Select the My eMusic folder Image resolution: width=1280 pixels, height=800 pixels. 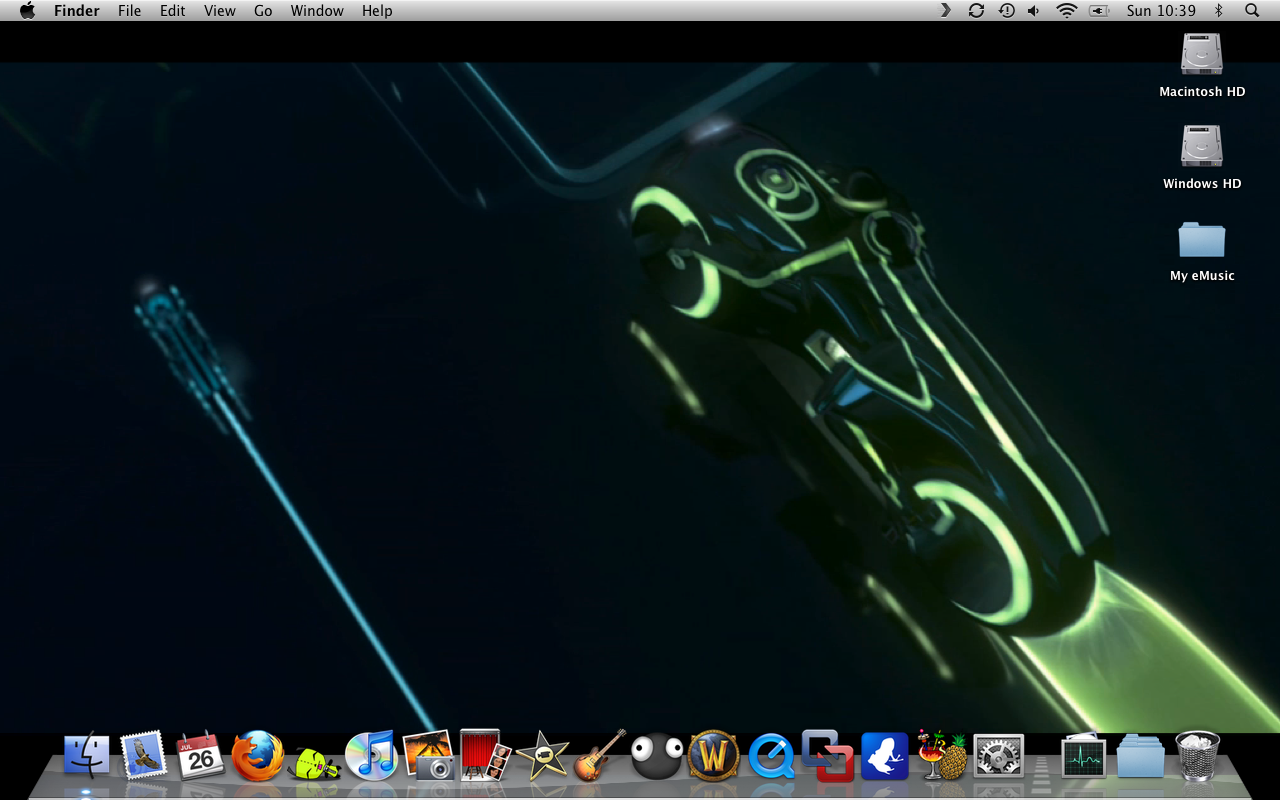click(x=1202, y=240)
